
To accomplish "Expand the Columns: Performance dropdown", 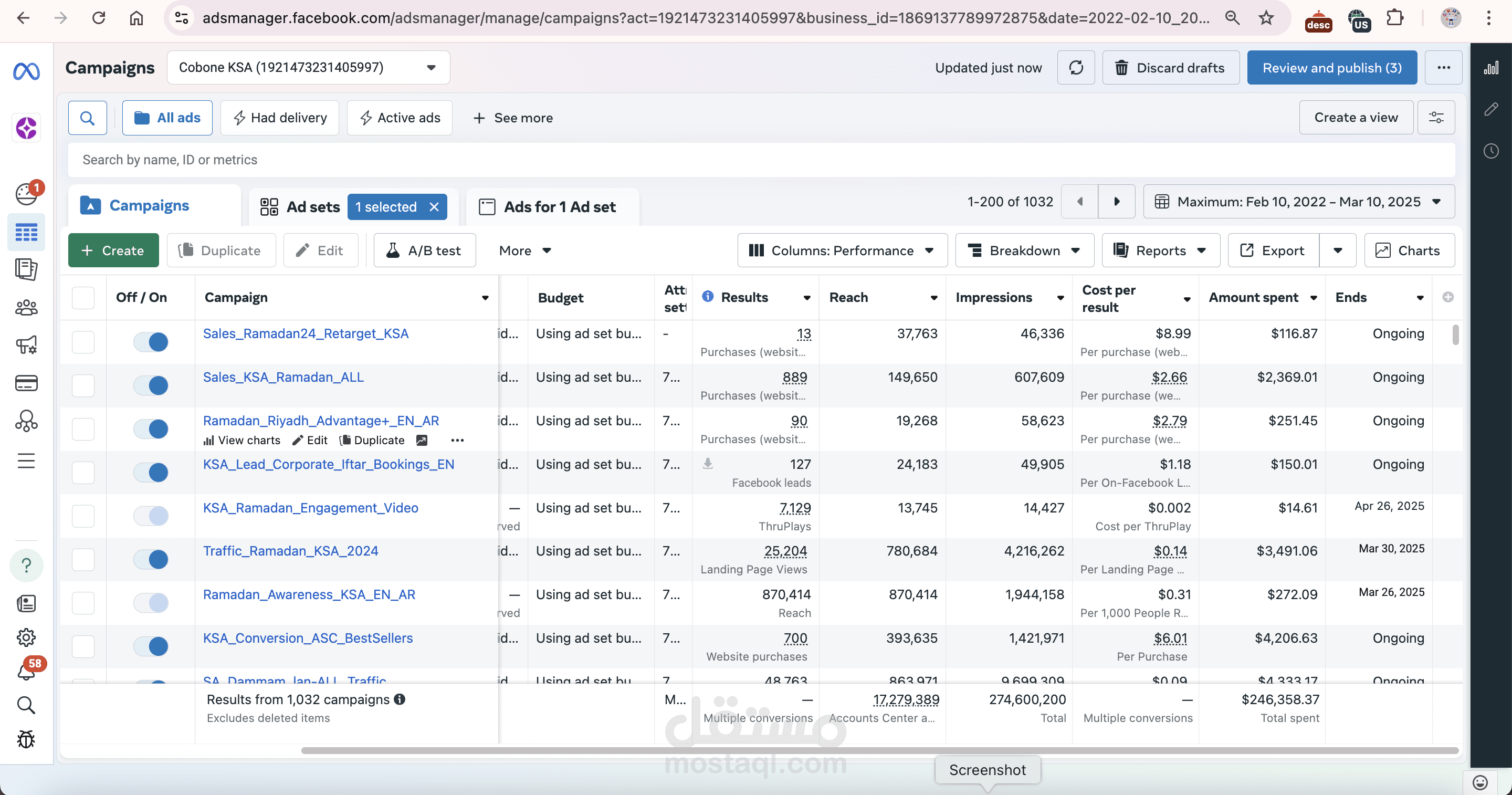I will point(842,250).
